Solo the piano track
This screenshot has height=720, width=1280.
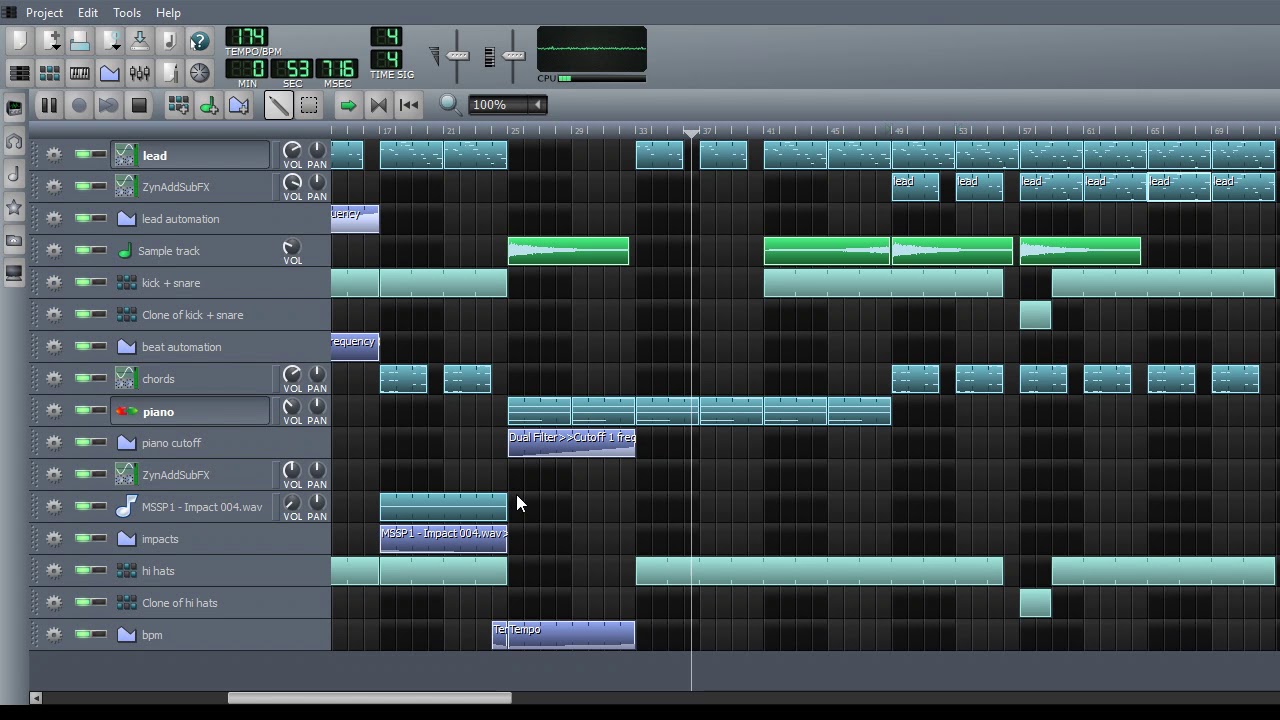(99, 411)
